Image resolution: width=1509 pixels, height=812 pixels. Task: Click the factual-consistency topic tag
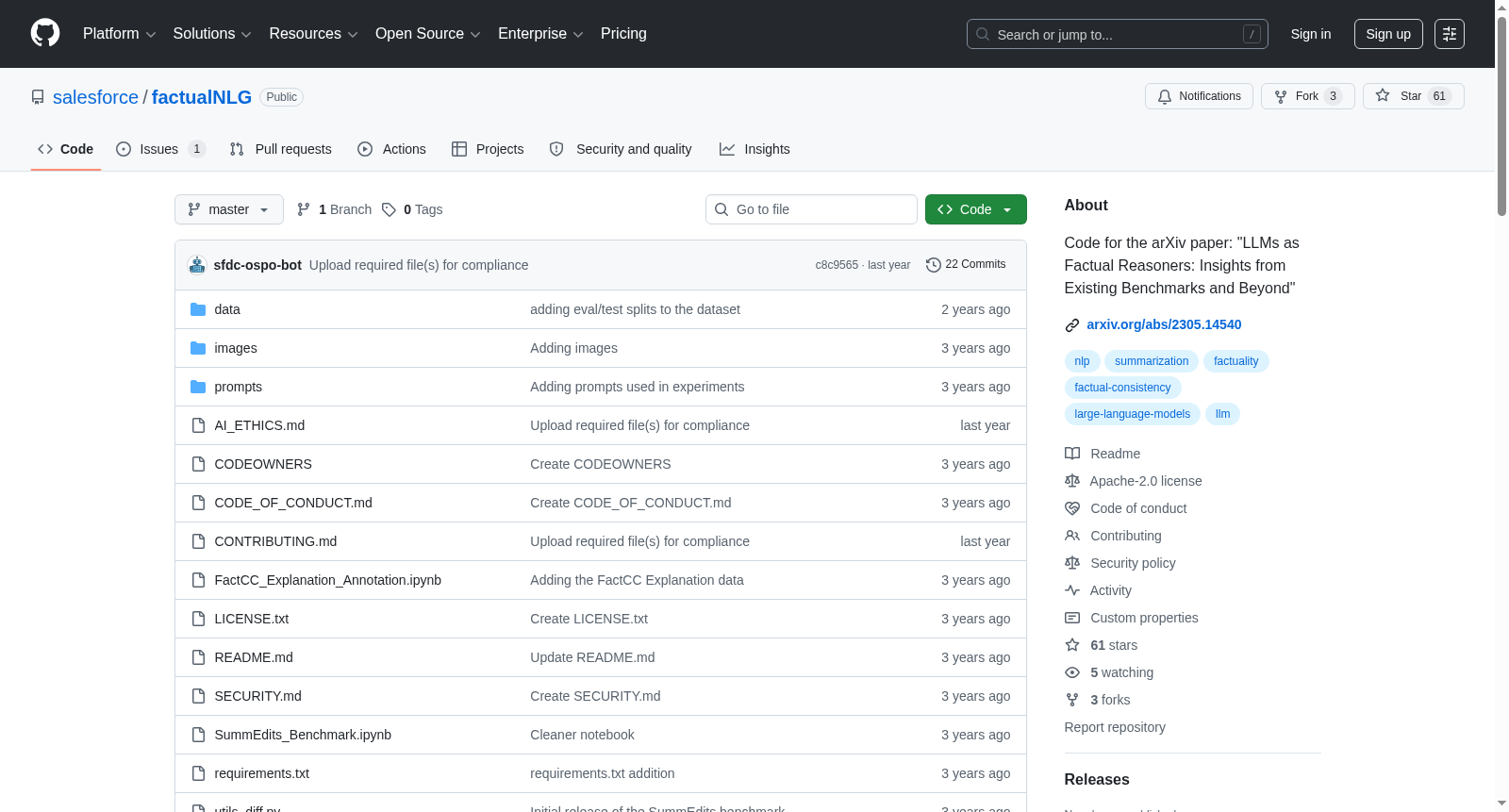1122,388
